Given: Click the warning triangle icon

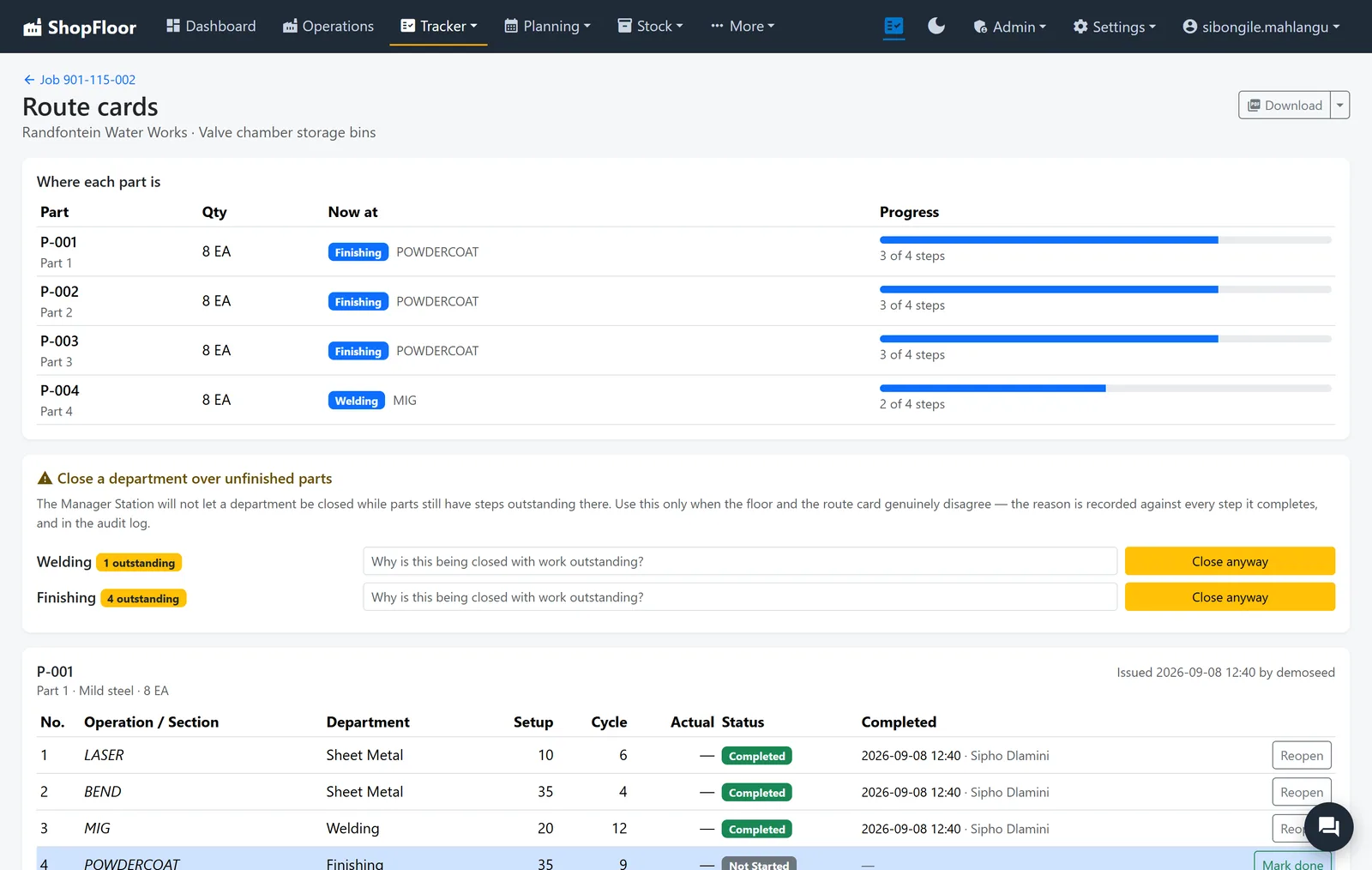Looking at the screenshot, I should (45, 478).
